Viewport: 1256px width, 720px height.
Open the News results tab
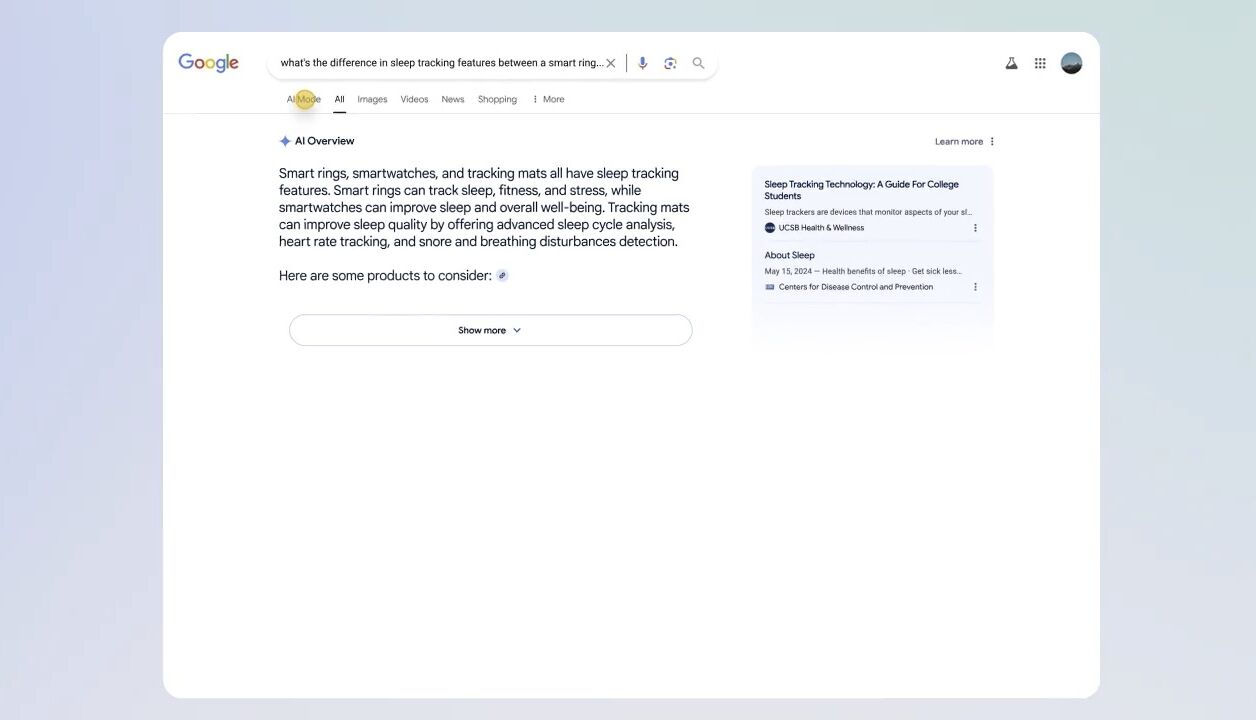coord(453,99)
